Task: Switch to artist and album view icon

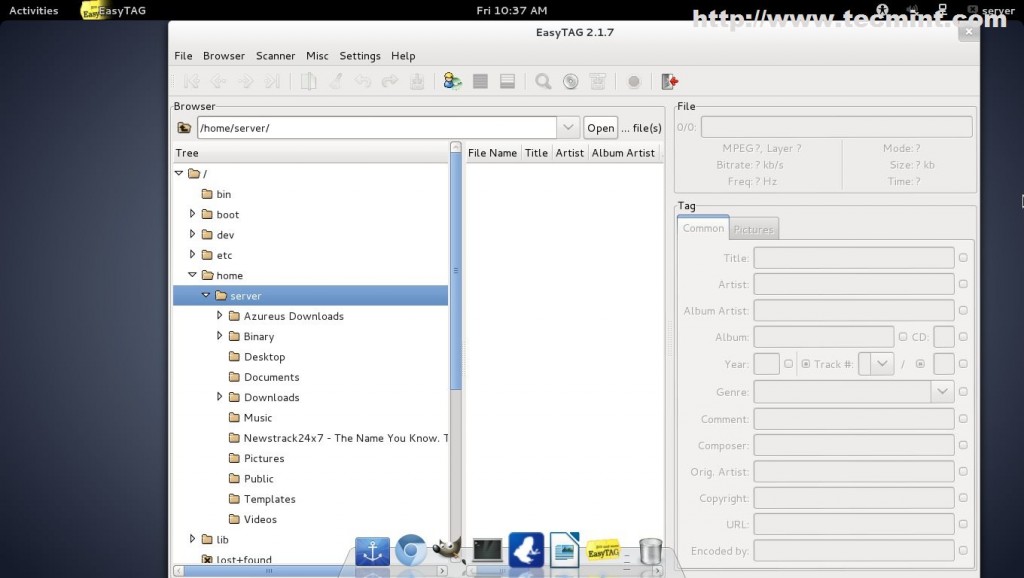Action: point(453,82)
